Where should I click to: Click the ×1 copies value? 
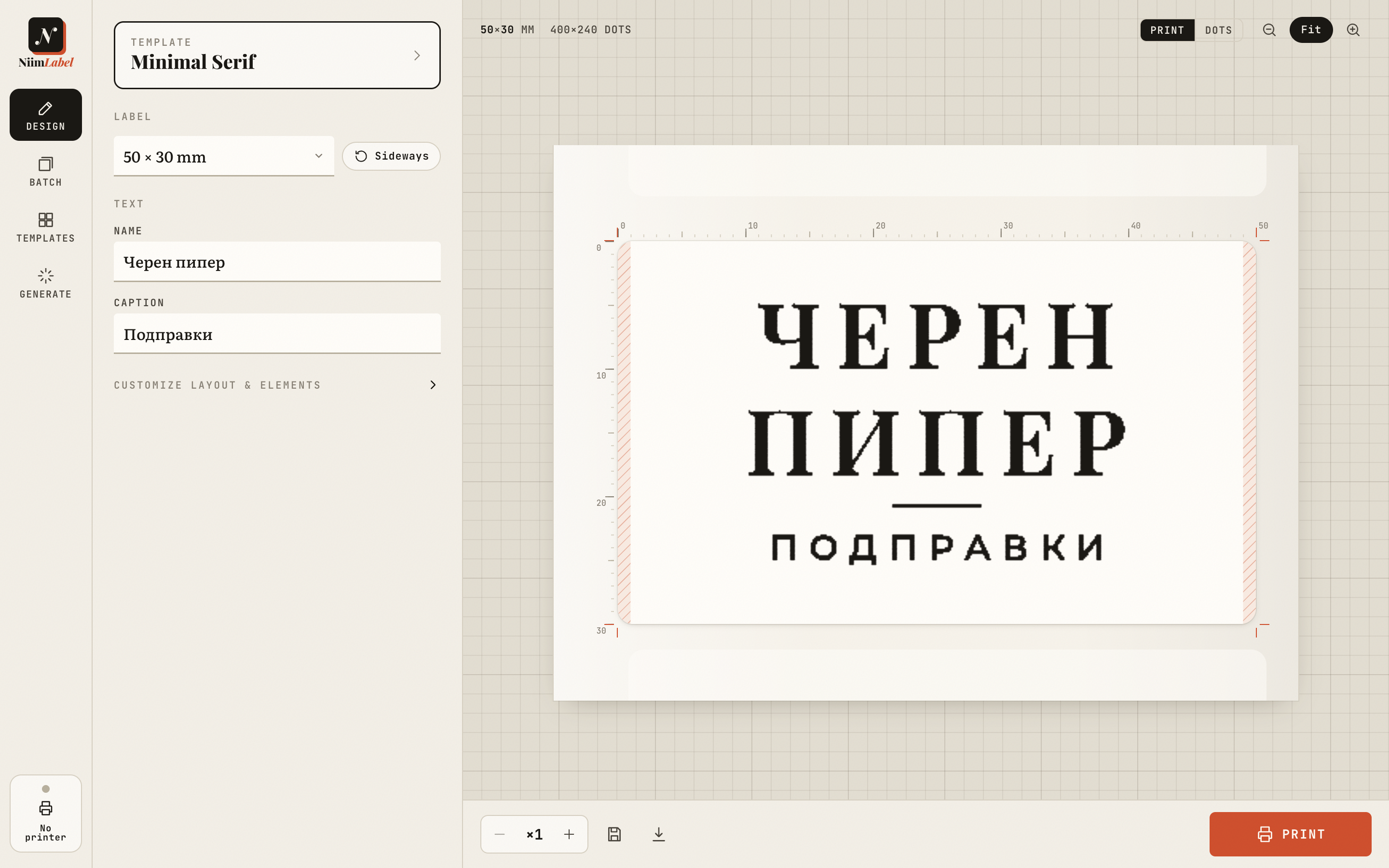(x=534, y=834)
